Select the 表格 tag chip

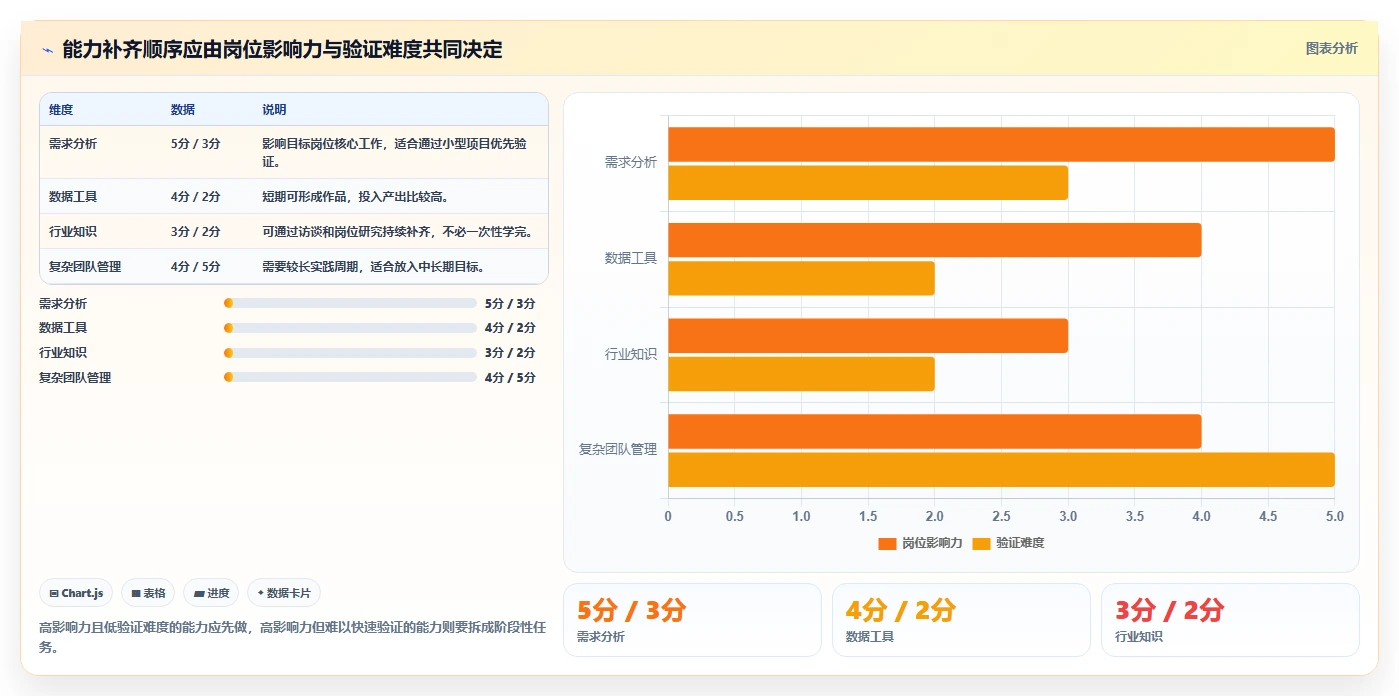pos(148,593)
